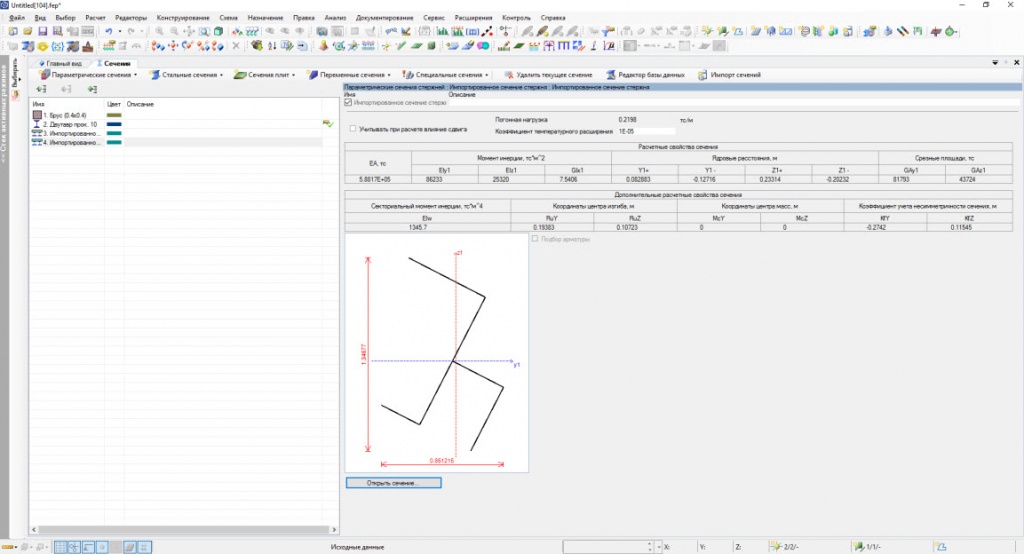
Task: Click the status bar icon left of 2/2/-
Action: pyautogui.click(x=775, y=546)
